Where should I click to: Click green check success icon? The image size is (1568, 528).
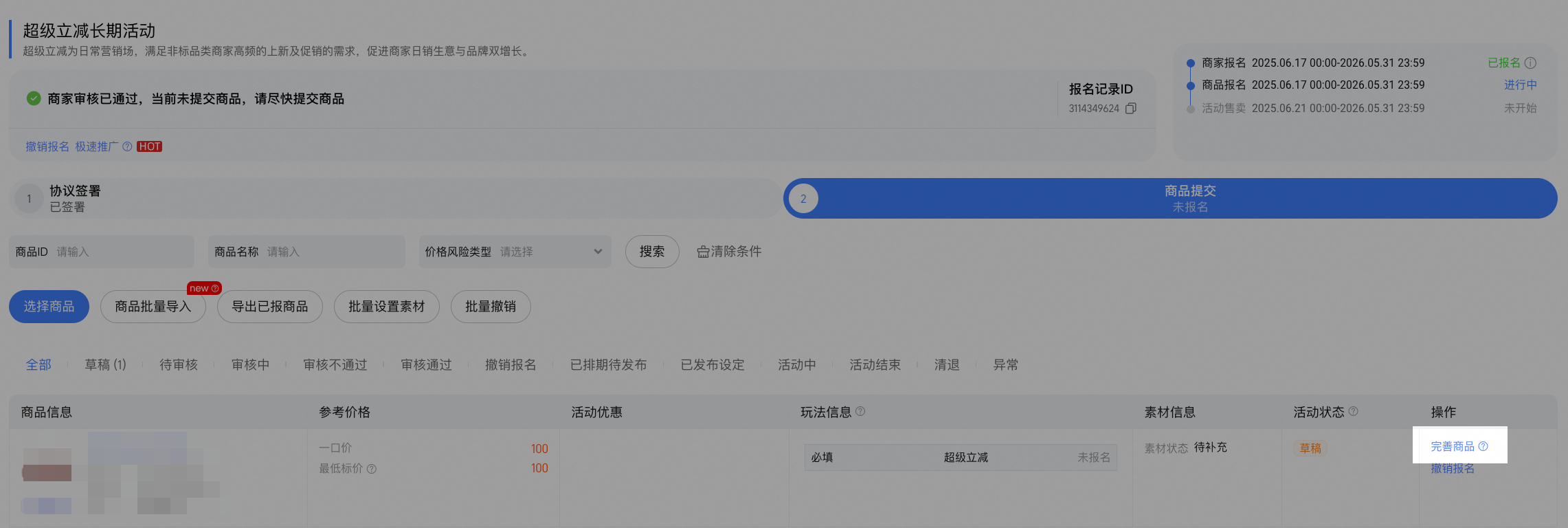point(34,98)
